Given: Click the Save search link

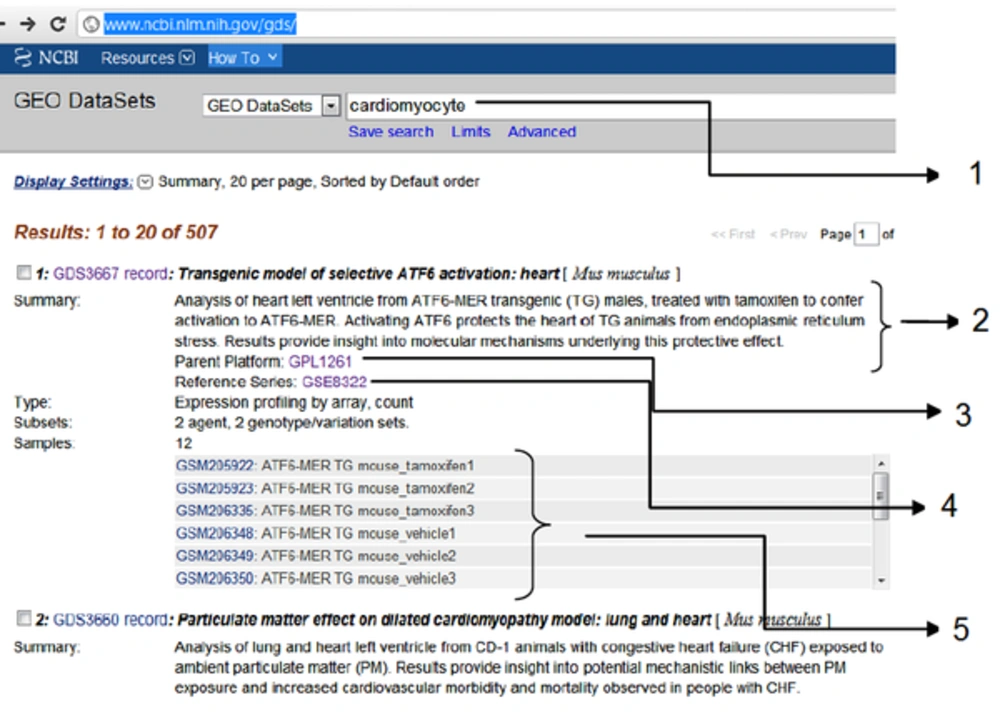Looking at the screenshot, I should 390,132.
